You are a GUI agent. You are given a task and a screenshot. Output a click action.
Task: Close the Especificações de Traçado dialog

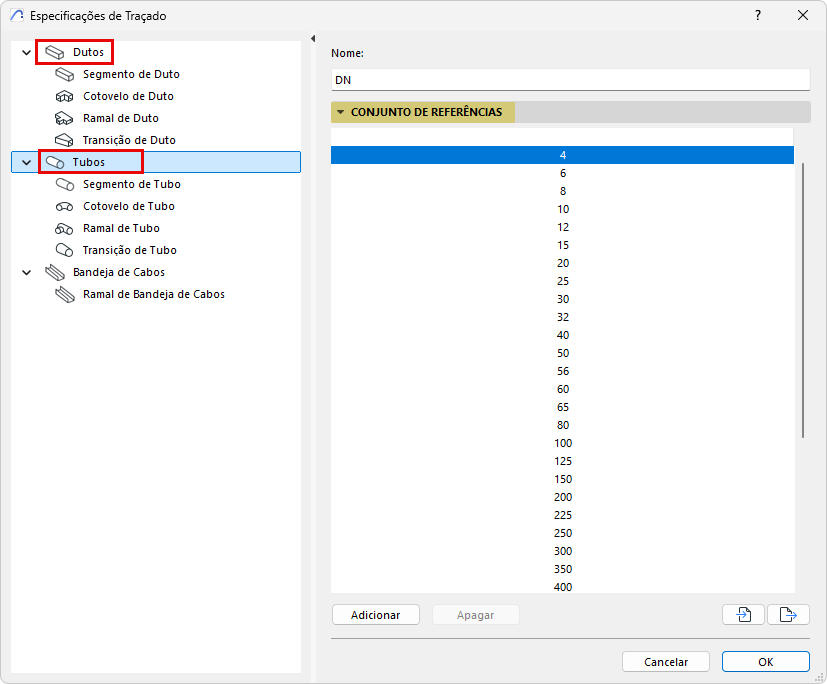point(803,15)
